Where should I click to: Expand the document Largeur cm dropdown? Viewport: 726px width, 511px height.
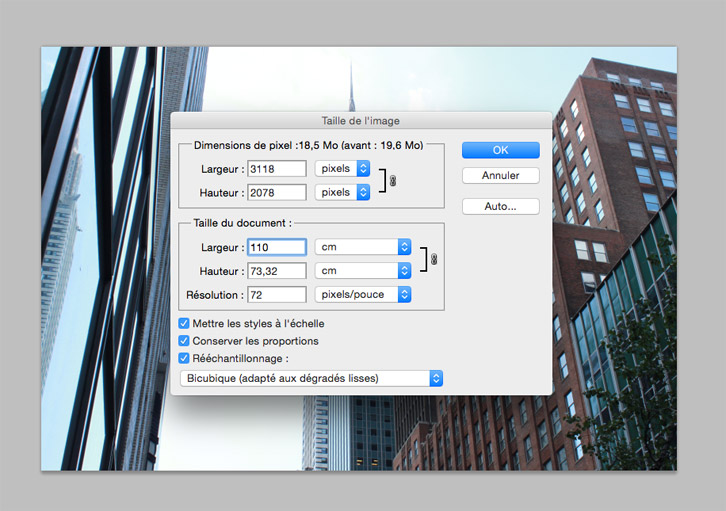pos(363,246)
